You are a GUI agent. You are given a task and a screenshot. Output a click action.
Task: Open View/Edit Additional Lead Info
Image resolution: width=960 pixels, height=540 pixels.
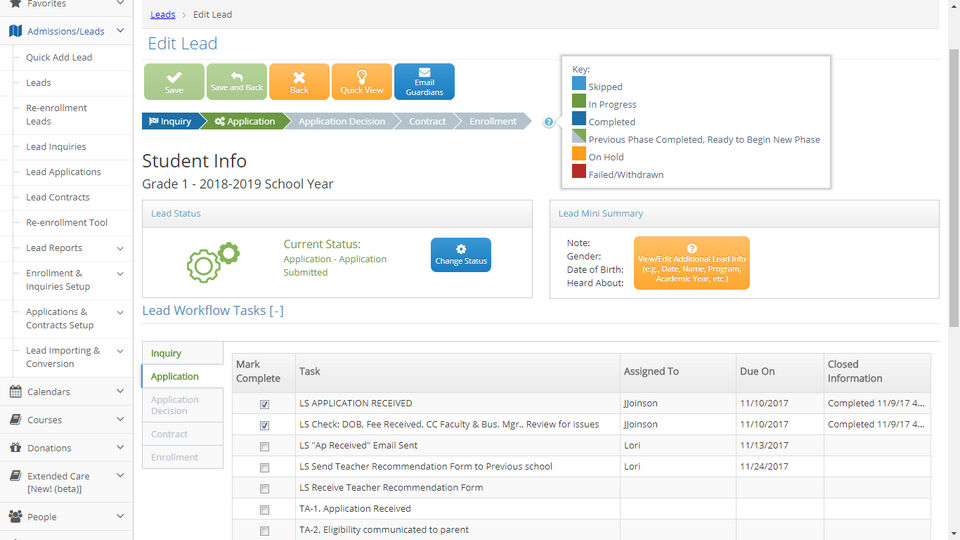click(691, 263)
